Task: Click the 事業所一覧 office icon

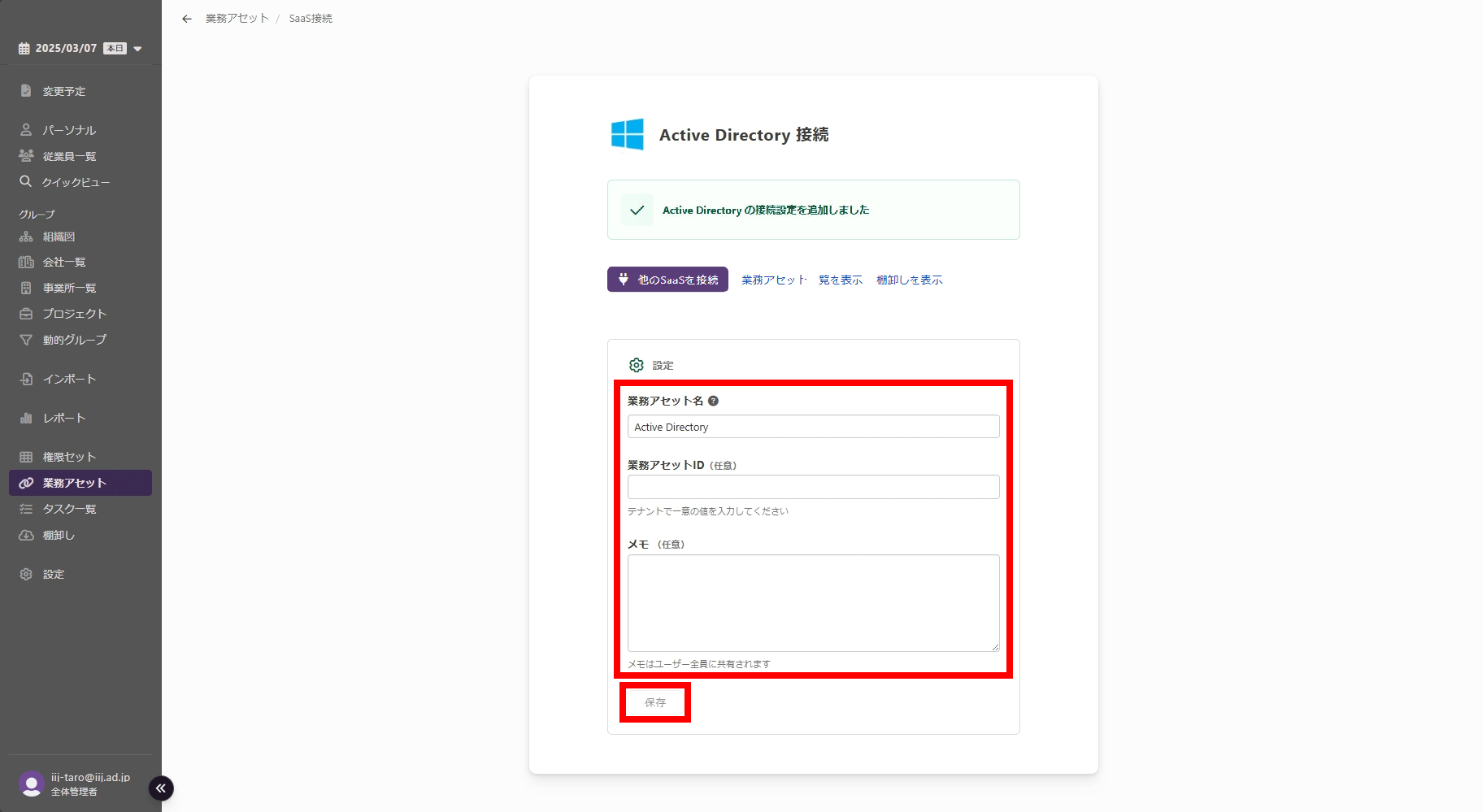Action: tap(26, 288)
